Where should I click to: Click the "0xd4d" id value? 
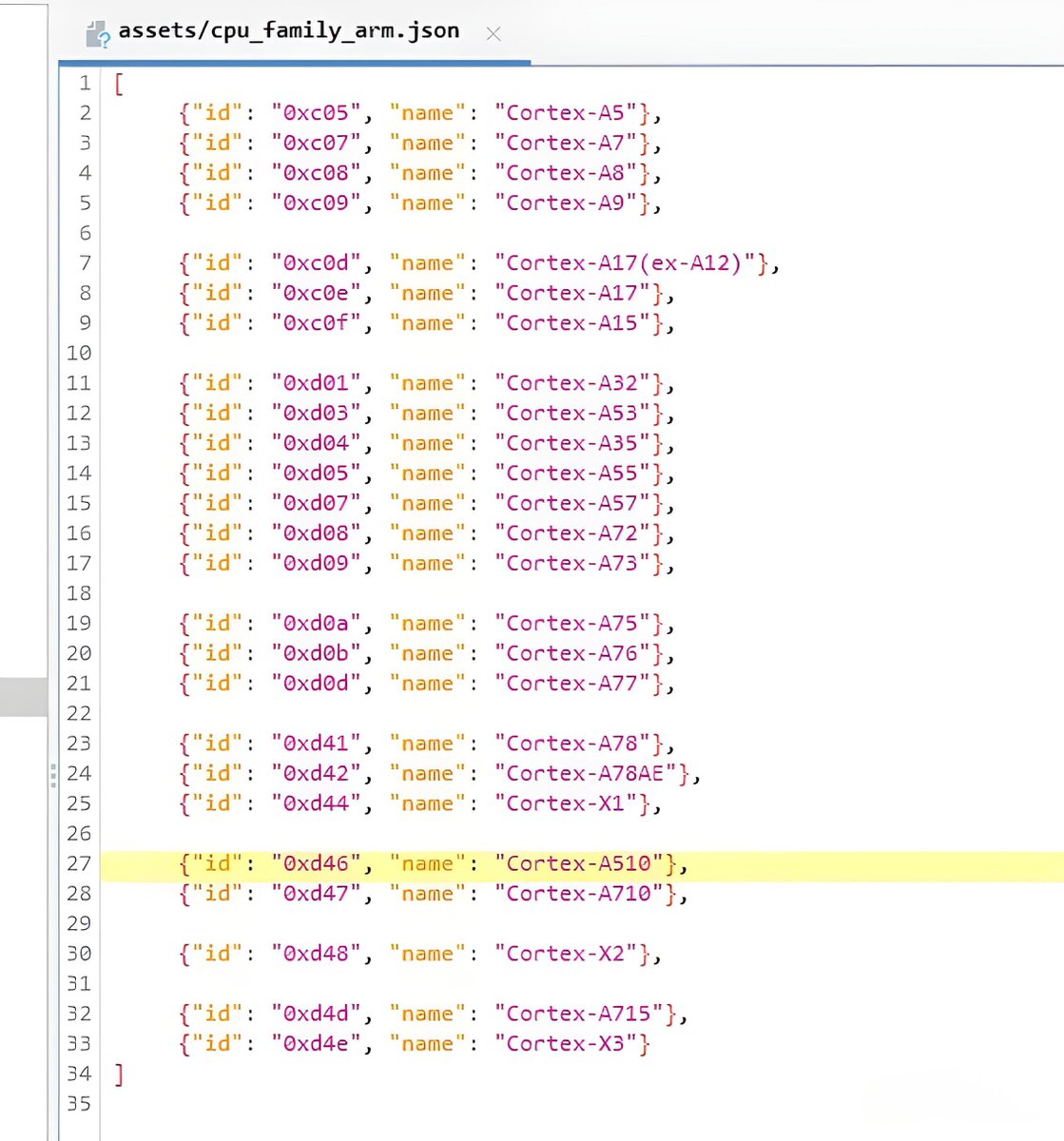click(x=317, y=1015)
